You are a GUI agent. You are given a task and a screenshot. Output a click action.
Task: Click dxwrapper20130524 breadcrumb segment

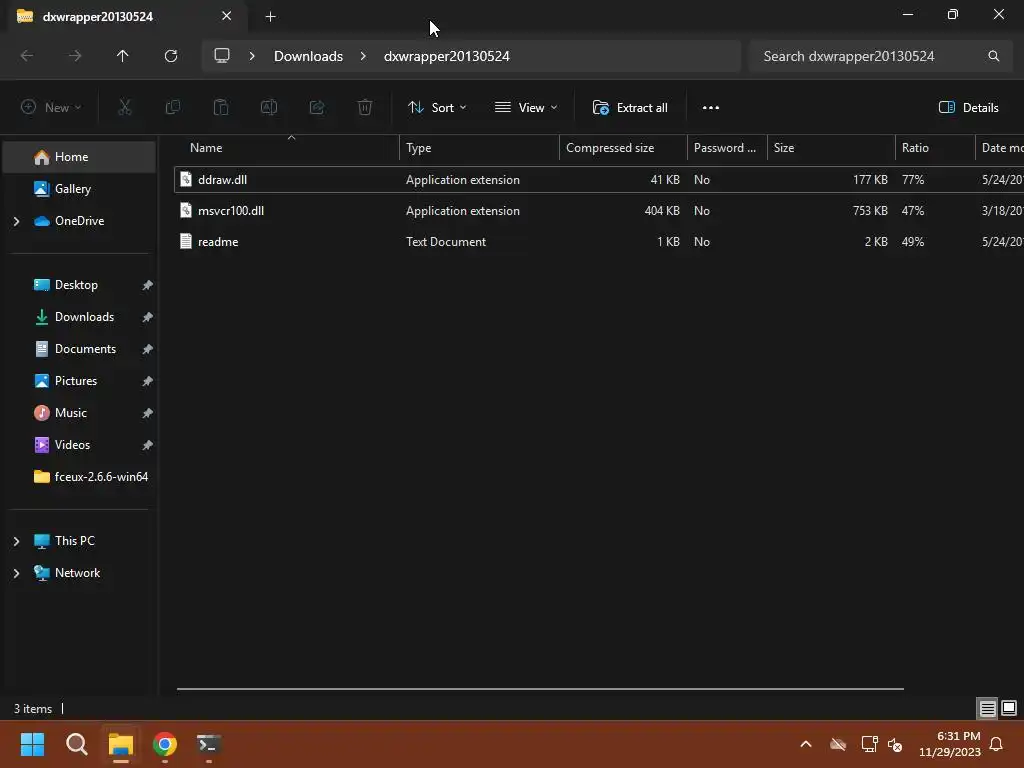(x=447, y=56)
